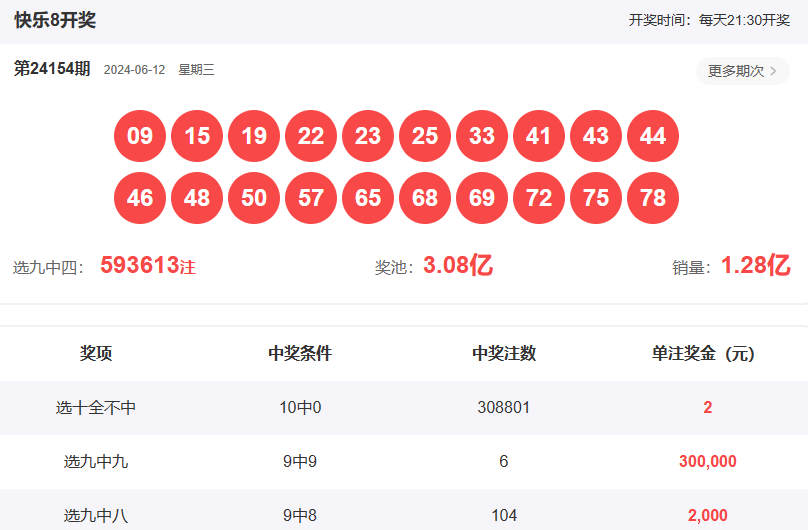
Task: Click the 第24154期 issue number
Action: tap(52, 69)
